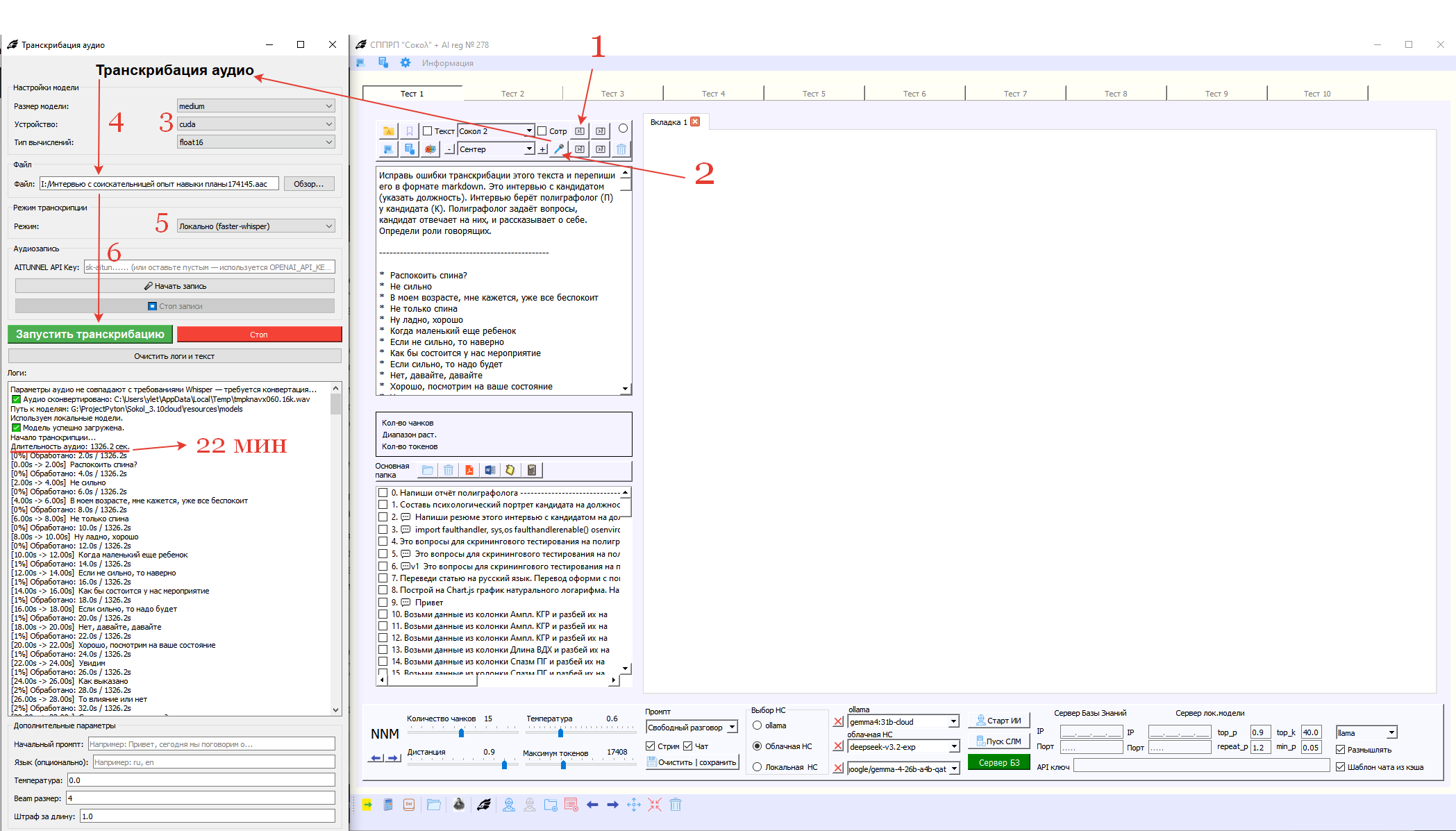Click yellow sticky notes icon
Viewport: 1456px width, 831px height.
(510, 470)
